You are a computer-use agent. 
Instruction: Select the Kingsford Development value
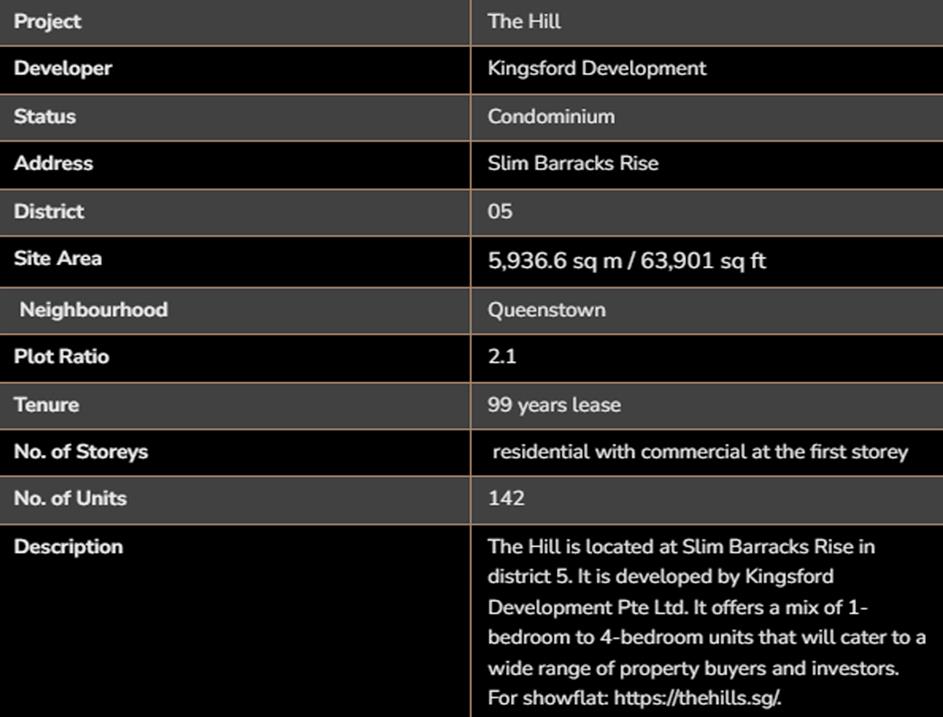click(x=597, y=68)
